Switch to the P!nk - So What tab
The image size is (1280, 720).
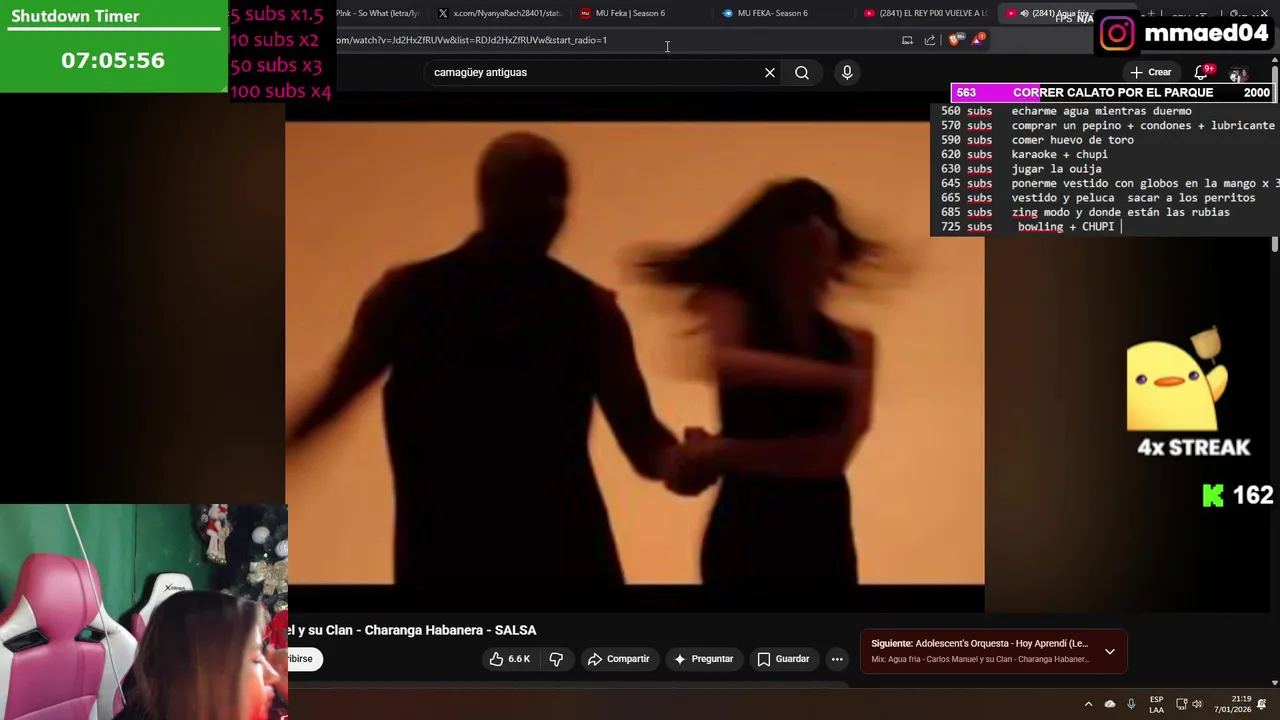tap(377, 13)
